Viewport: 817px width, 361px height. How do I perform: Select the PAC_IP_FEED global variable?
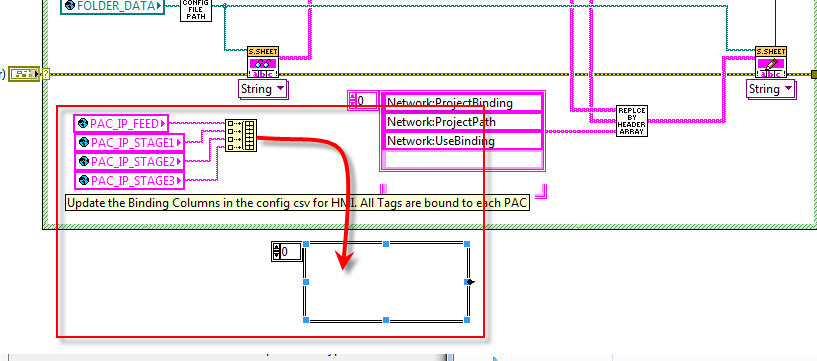point(121,123)
